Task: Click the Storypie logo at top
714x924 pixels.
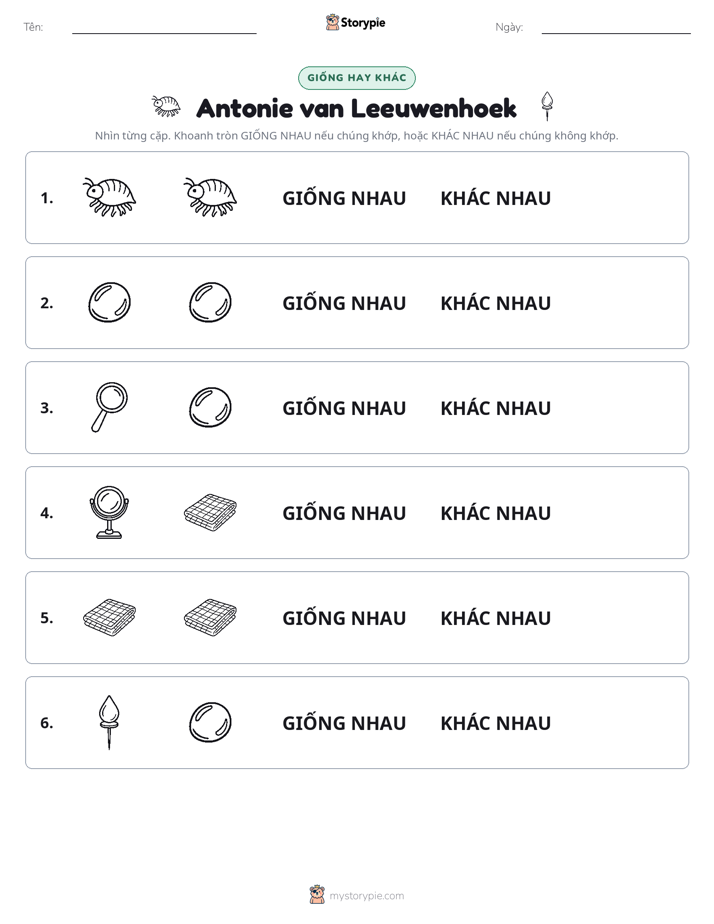Action: [355, 22]
